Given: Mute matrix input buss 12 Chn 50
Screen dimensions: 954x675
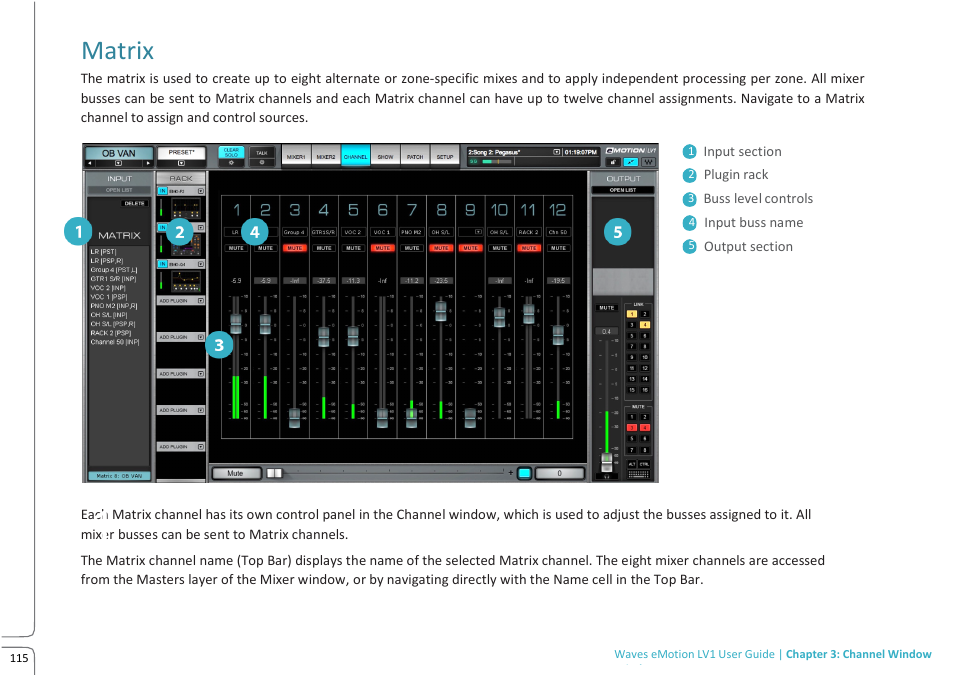Looking at the screenshot, I should [x=558, y=248].
